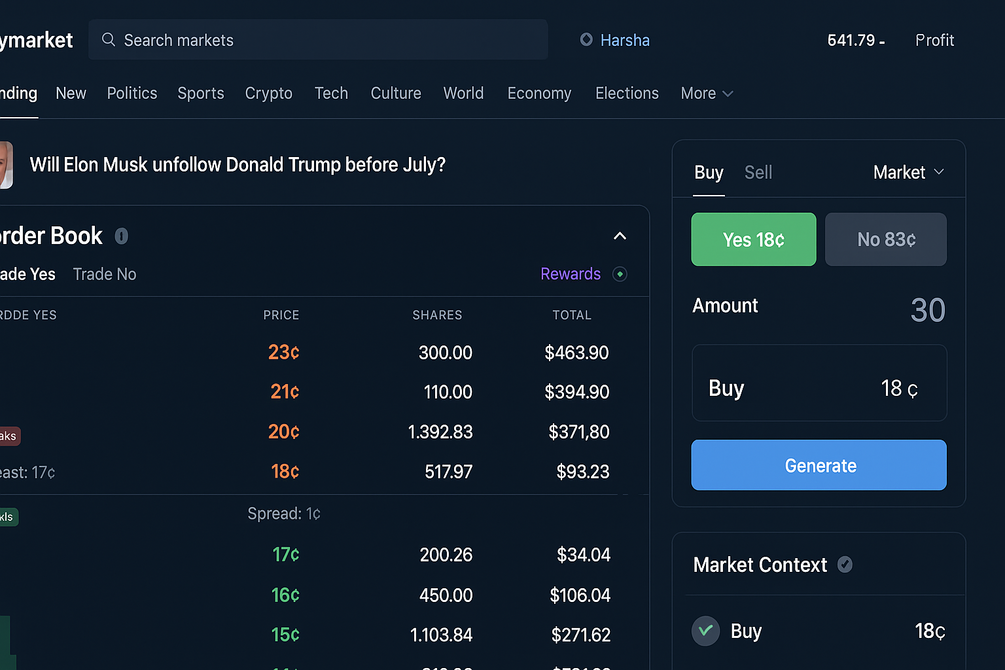Select the No 83¢ outcome button

(885, 240)
